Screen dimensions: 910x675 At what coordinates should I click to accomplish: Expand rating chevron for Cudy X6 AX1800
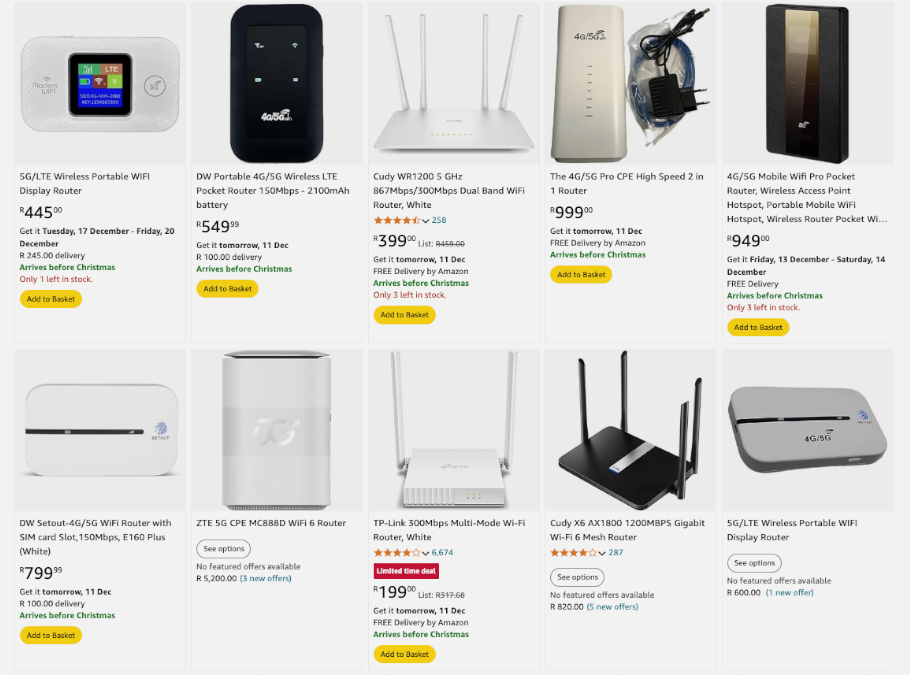click(602, 552)
